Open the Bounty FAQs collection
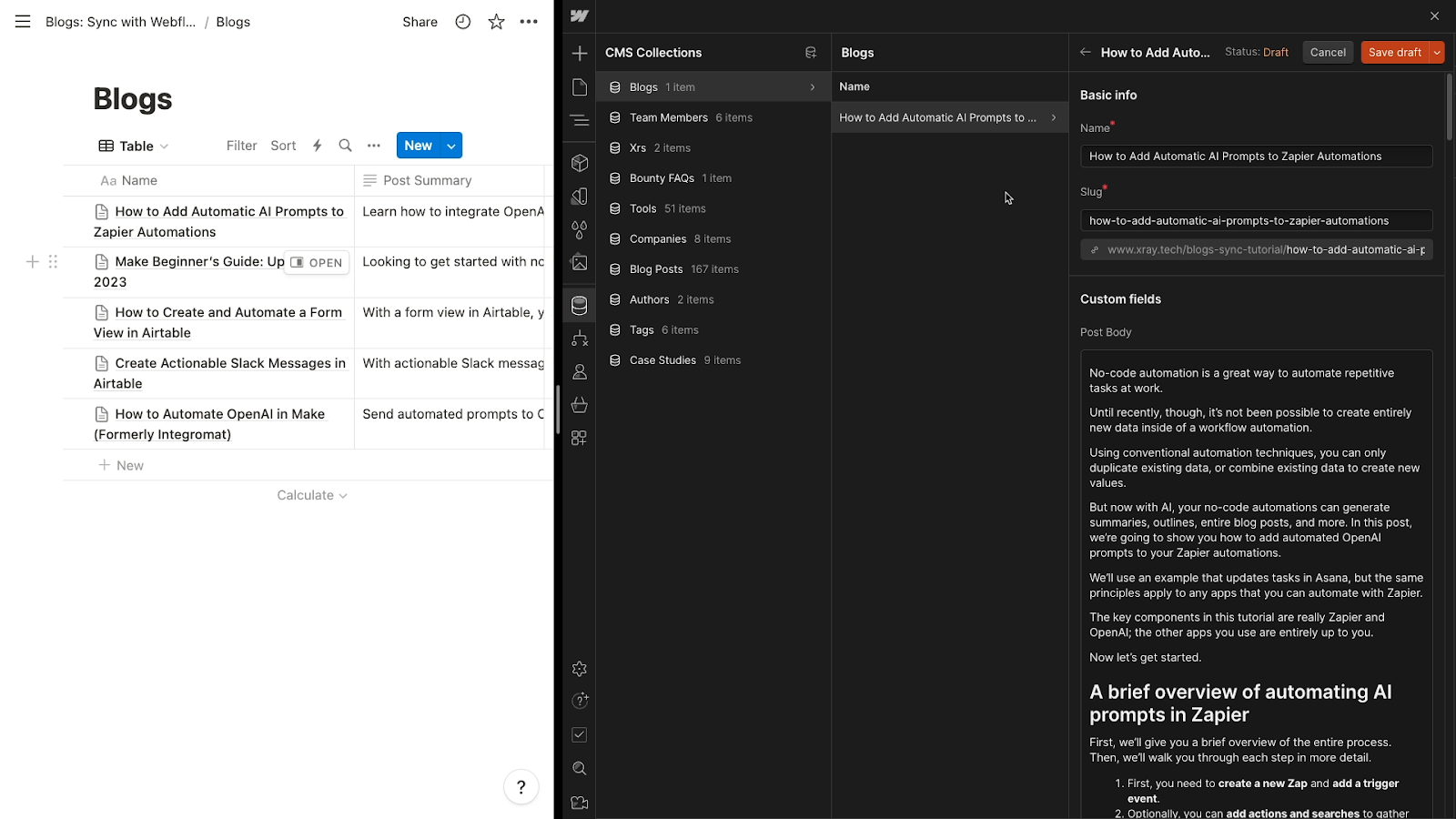The image size is (1456, 819). click(x=713, y=178)
